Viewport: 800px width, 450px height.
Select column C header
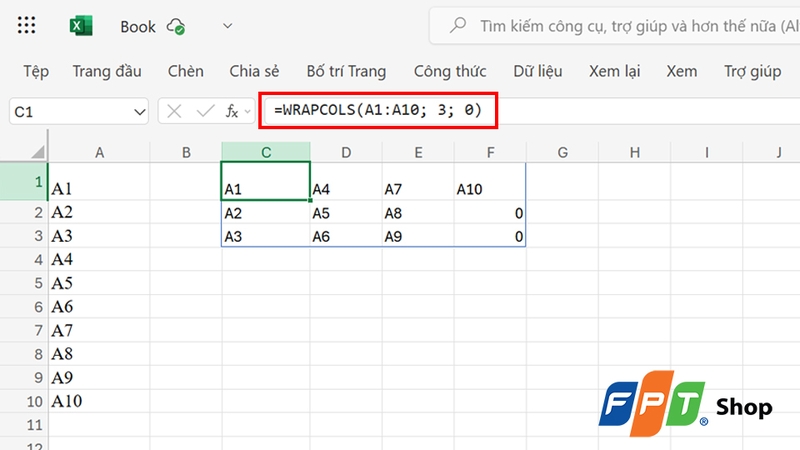266,153
